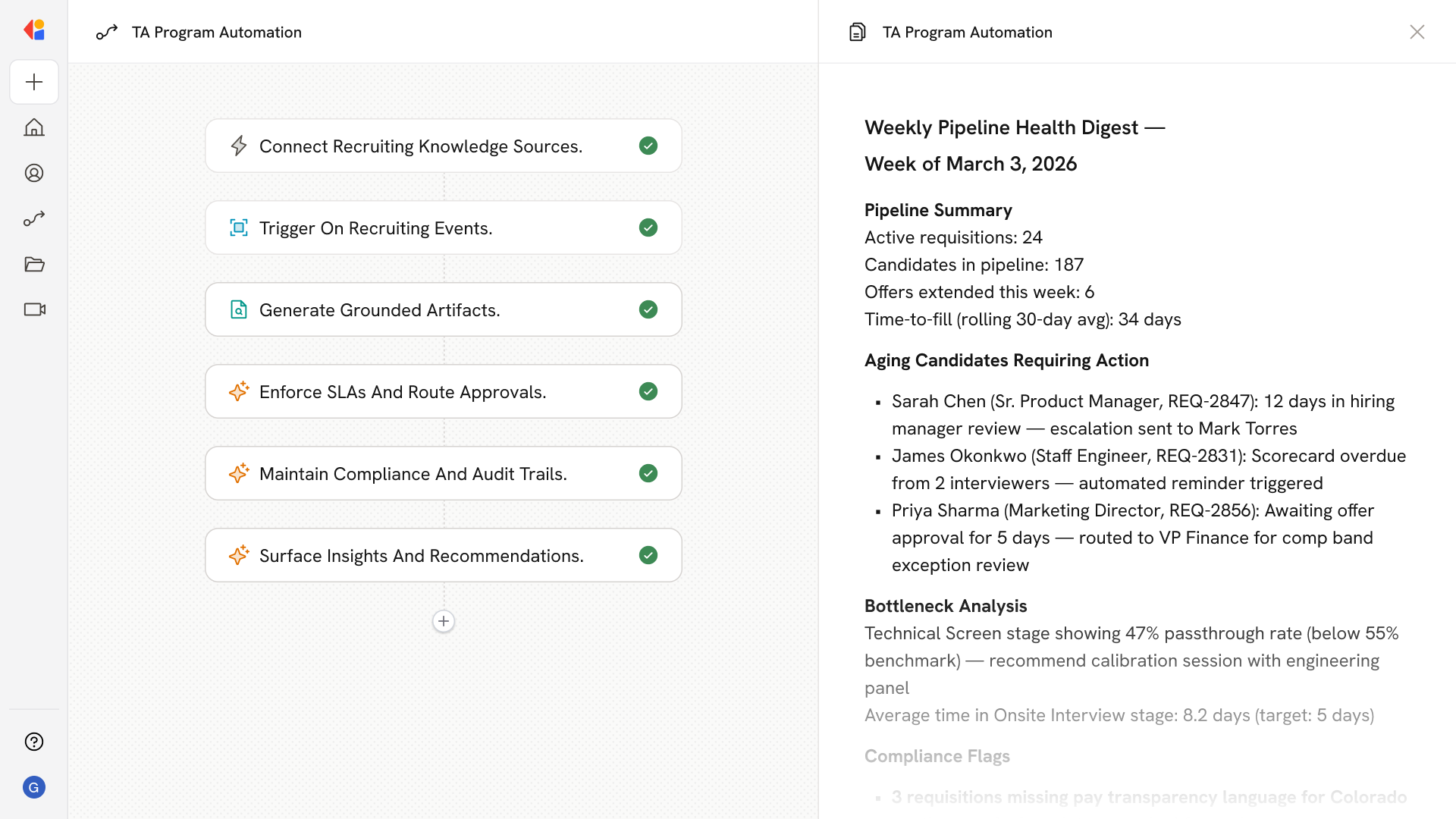Open the video camera icon in sidebar
Viewport: 1456px width, 819px height.
[34, 309]
